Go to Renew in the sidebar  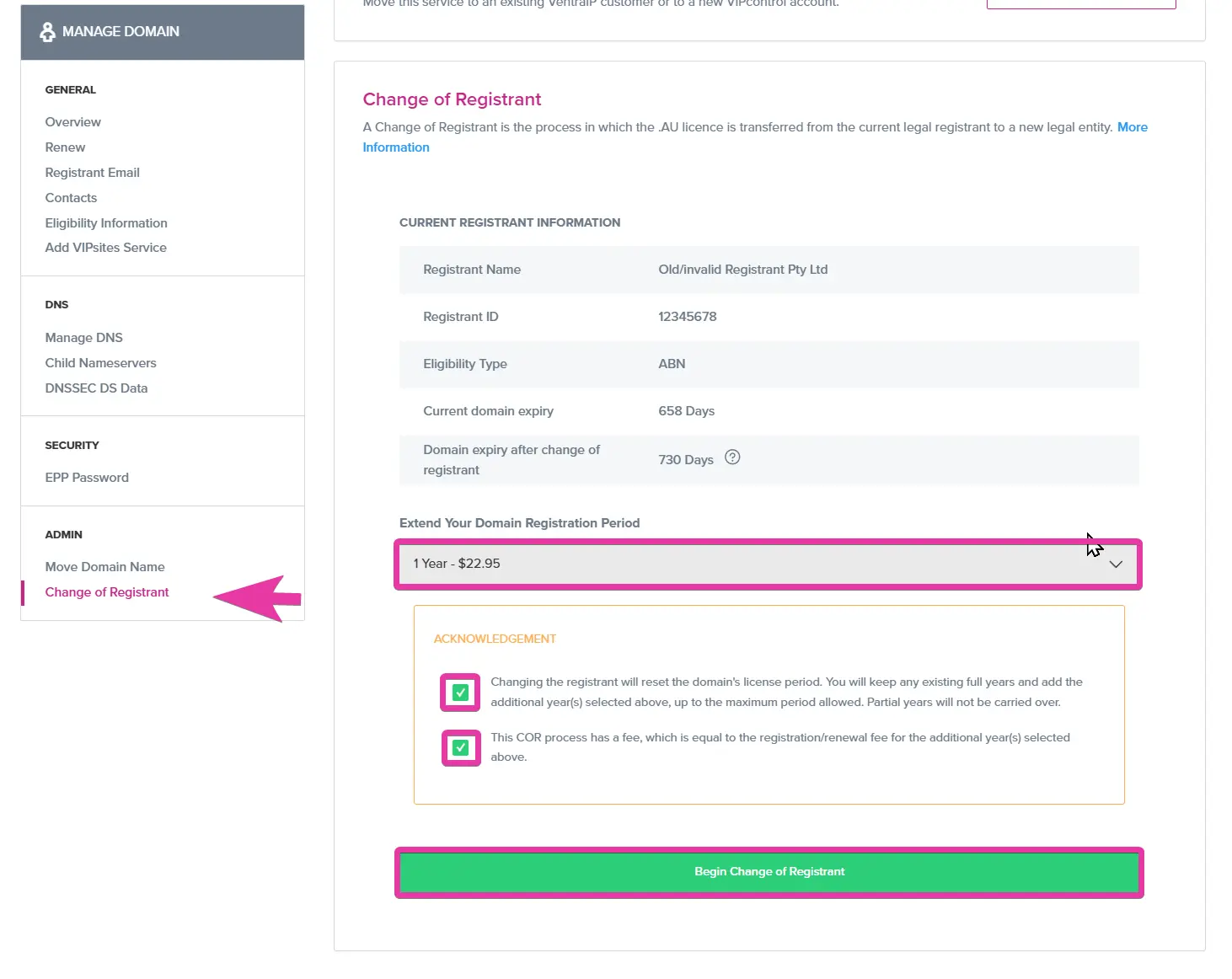65,147
